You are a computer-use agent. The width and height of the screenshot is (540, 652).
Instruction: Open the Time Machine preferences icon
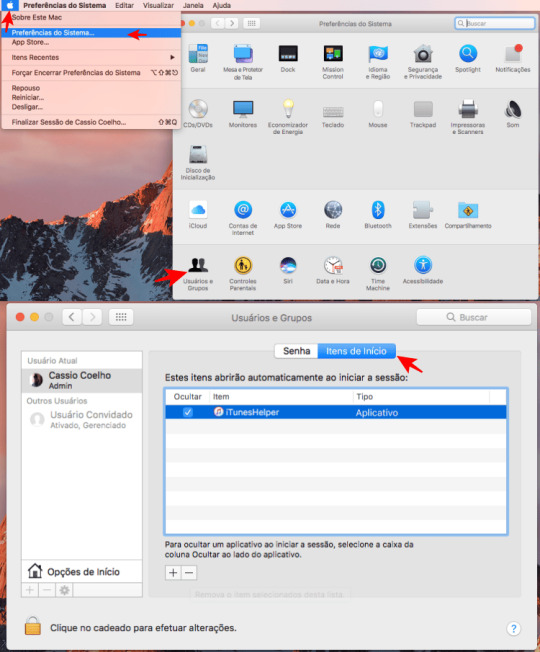[x=377, y=273]
